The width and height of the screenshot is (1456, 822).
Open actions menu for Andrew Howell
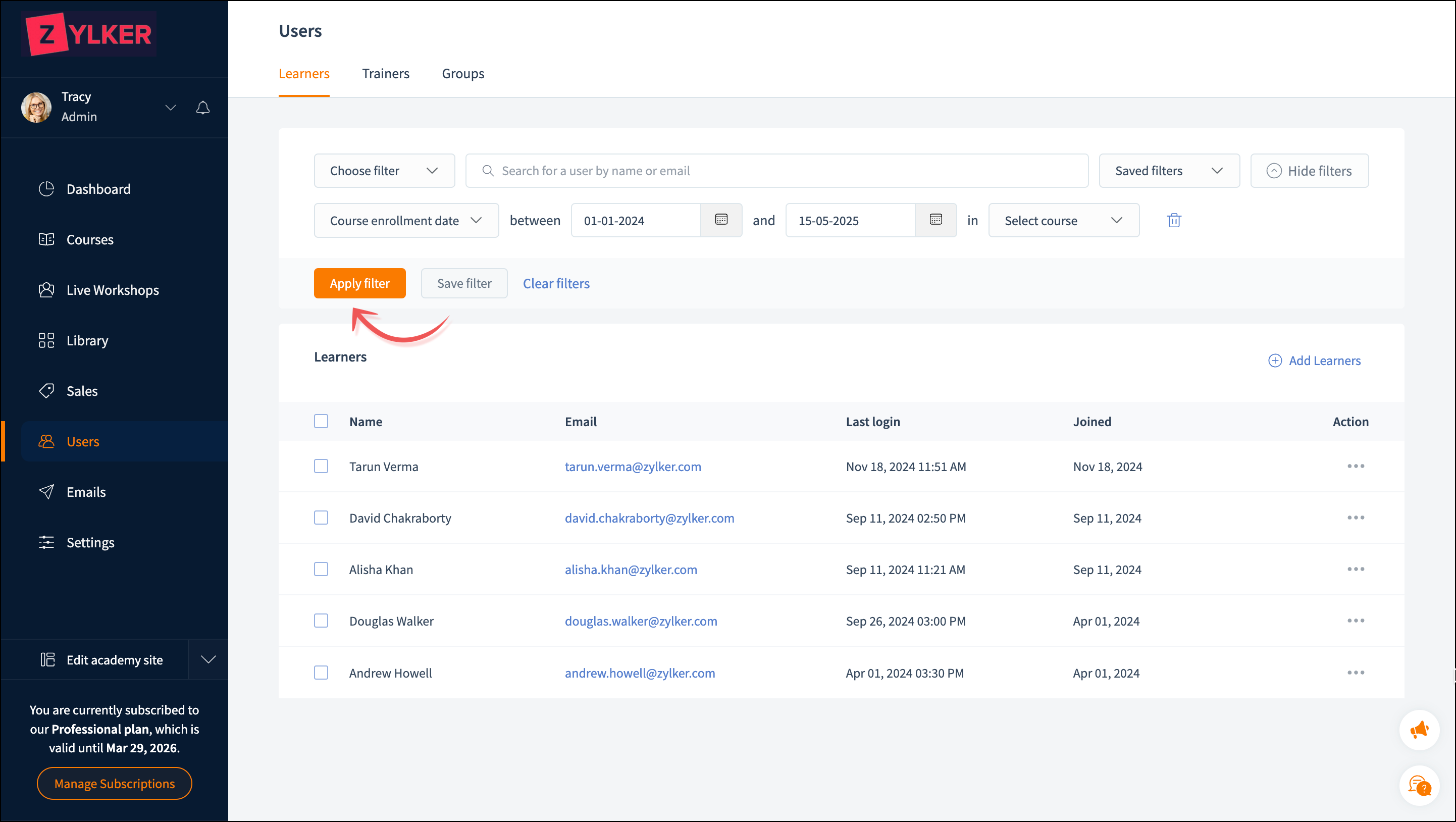[1356, 673]
